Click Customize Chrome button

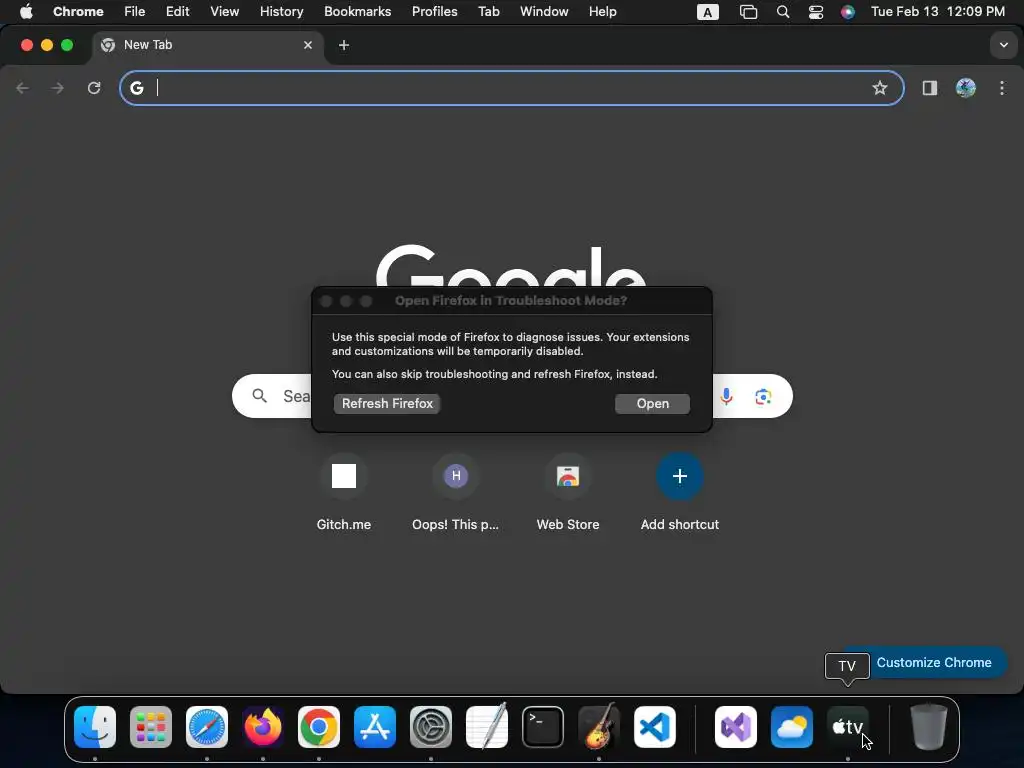(x=933, y=662)
